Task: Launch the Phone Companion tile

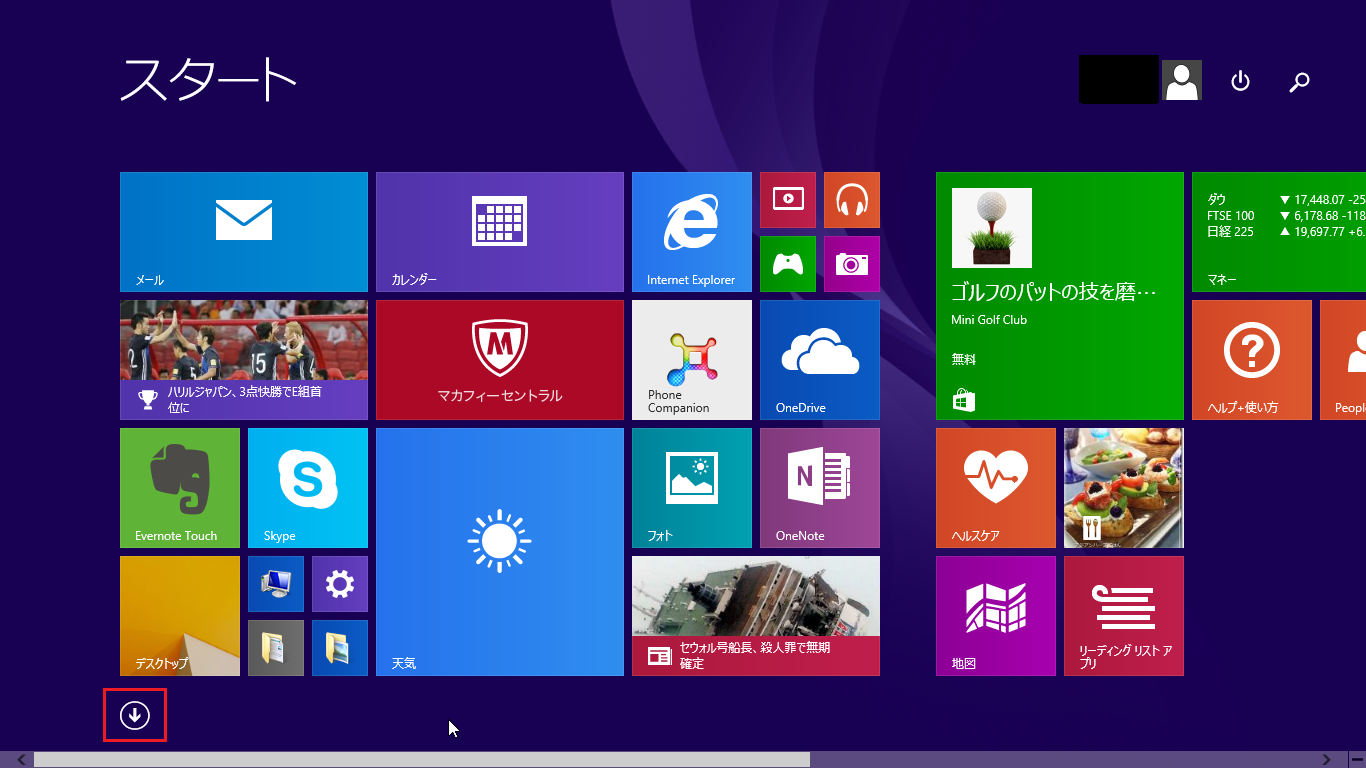Action: 692,360
